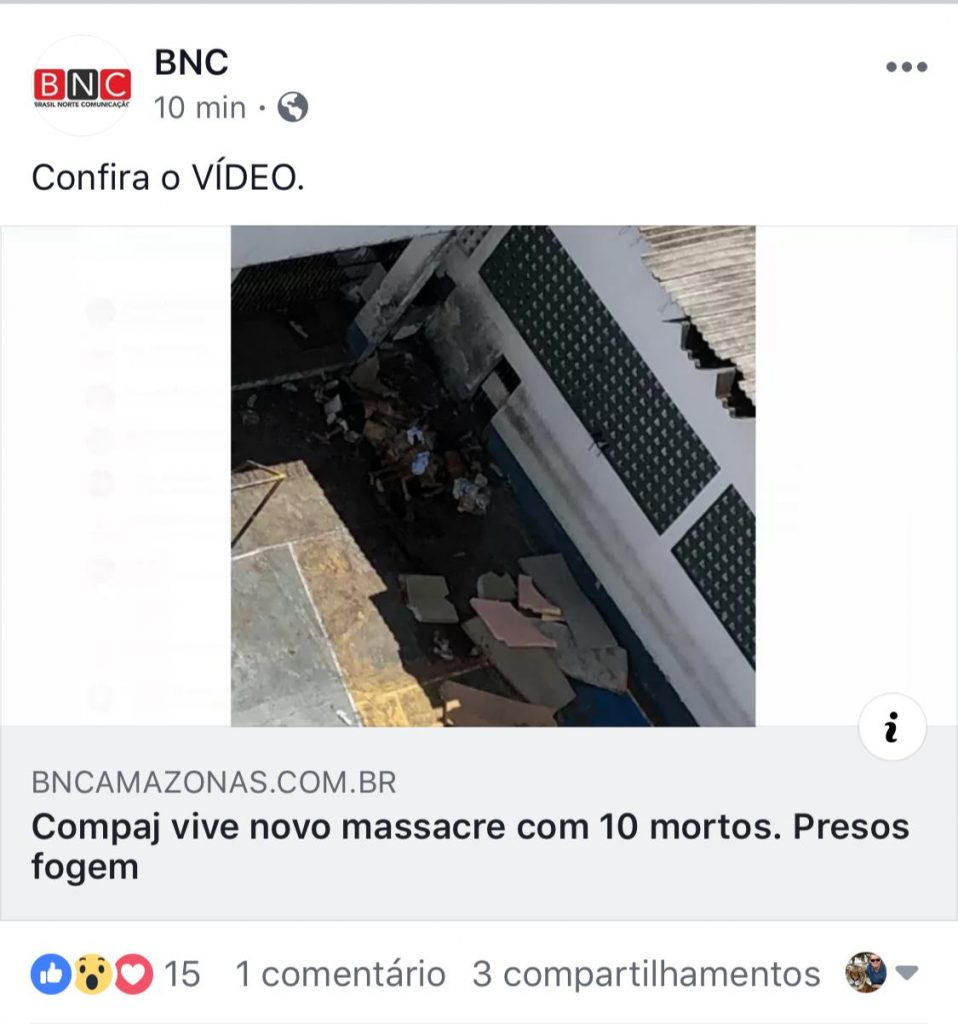Click the yellow Wow reaction emoji
Screen dimensions: 958x1024
click(x=92, y=974)
